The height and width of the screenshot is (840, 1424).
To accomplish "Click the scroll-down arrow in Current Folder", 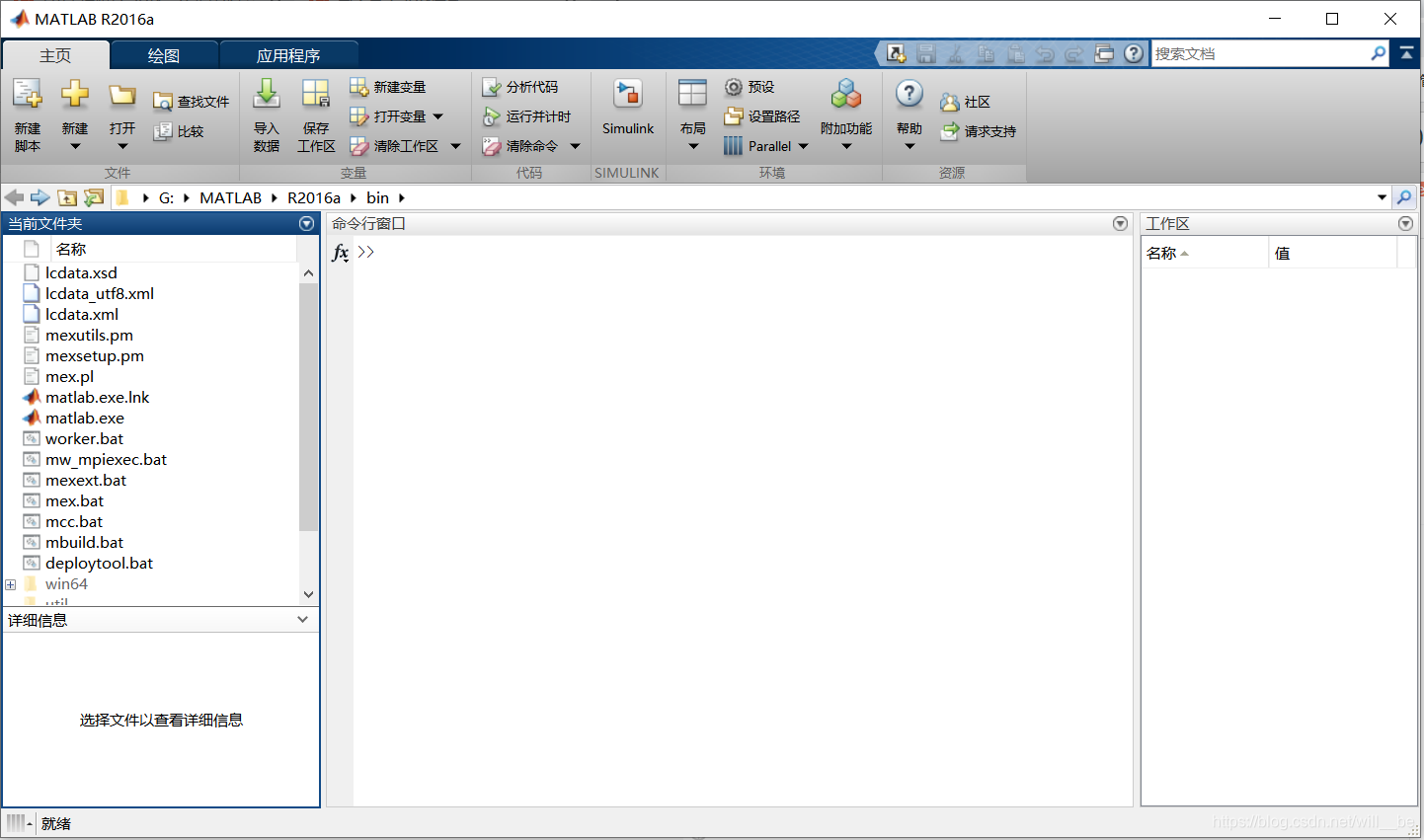I will tap(308, 594).
